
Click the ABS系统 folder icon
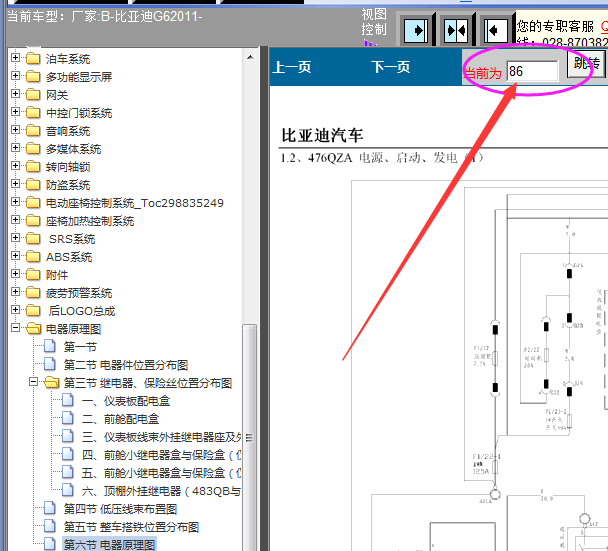pyautogui.click(x=33, y=257)
